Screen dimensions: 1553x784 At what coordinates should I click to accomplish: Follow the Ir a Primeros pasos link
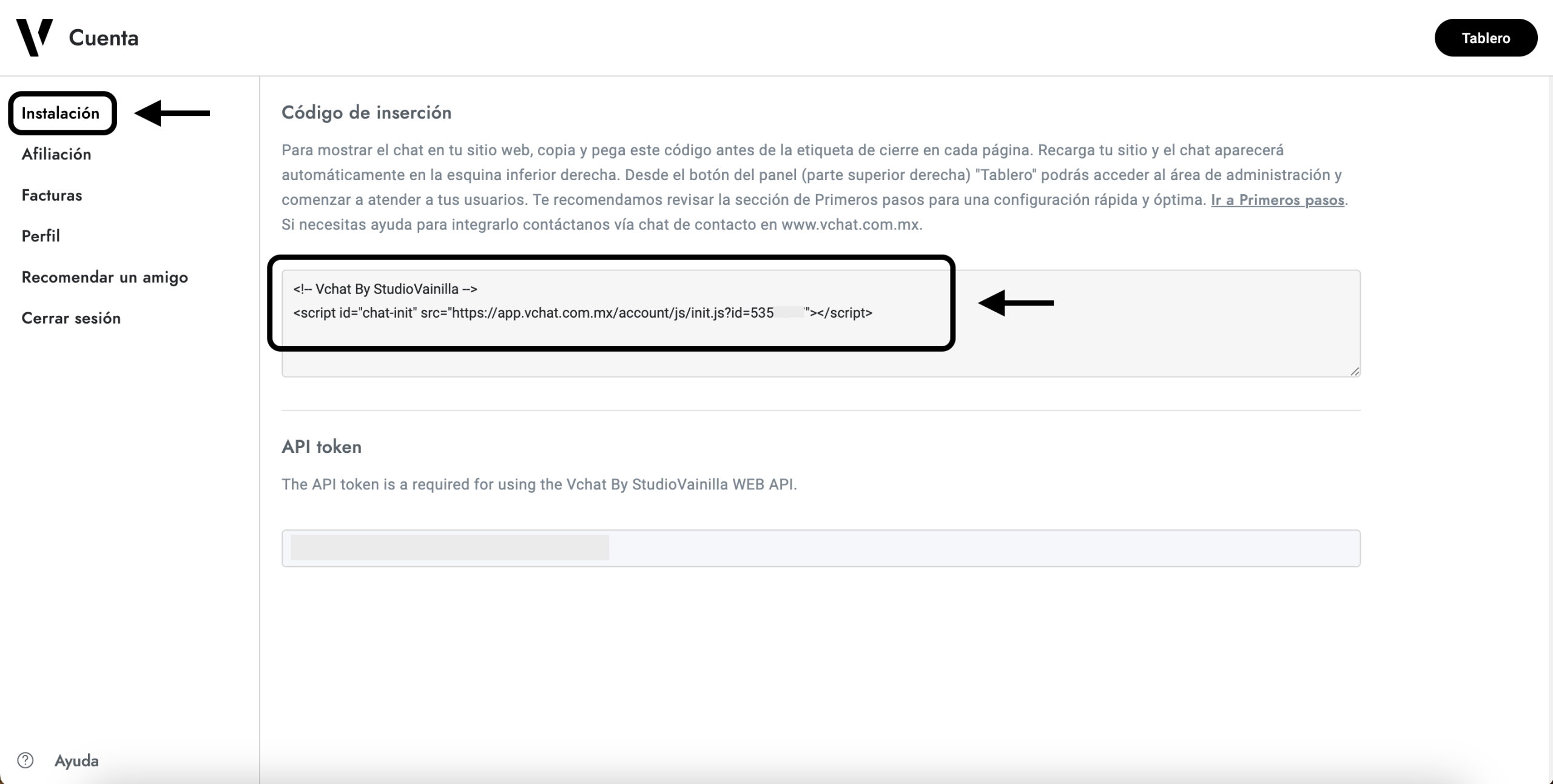click(x=1278, y=200)
